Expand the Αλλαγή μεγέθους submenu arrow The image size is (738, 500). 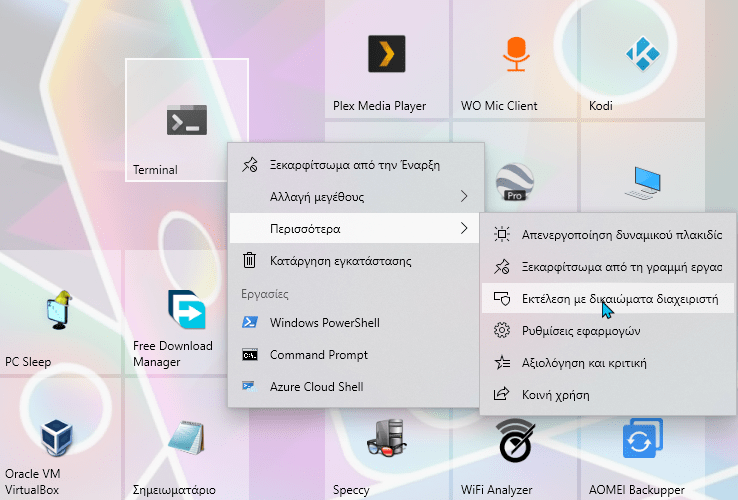464,196
